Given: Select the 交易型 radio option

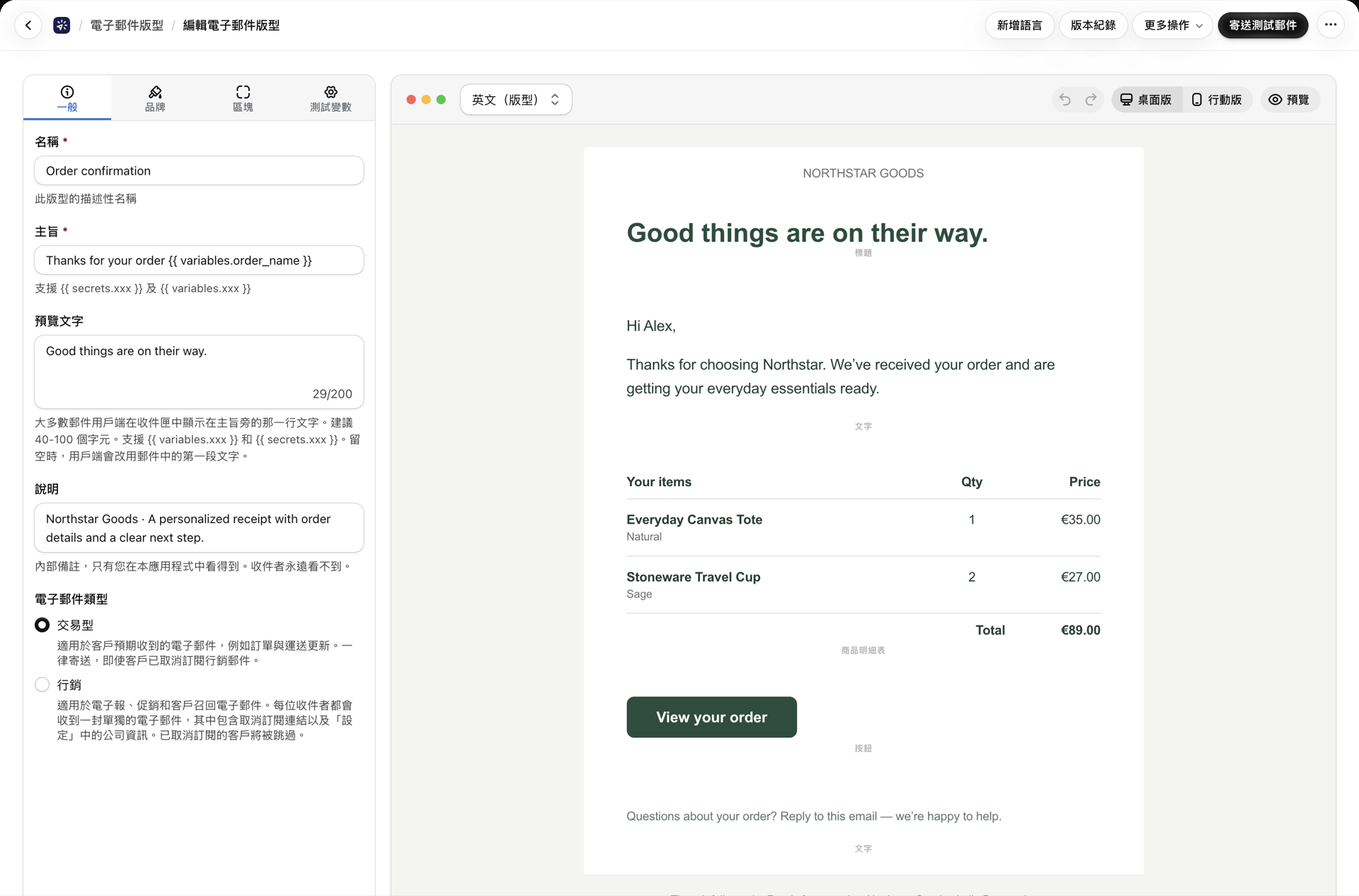Looking at the screenshot, I should (42, 625).
